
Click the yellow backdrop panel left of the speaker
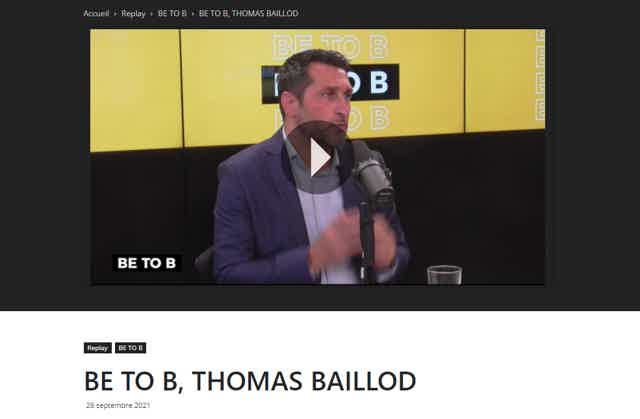(x=135, y=90)
